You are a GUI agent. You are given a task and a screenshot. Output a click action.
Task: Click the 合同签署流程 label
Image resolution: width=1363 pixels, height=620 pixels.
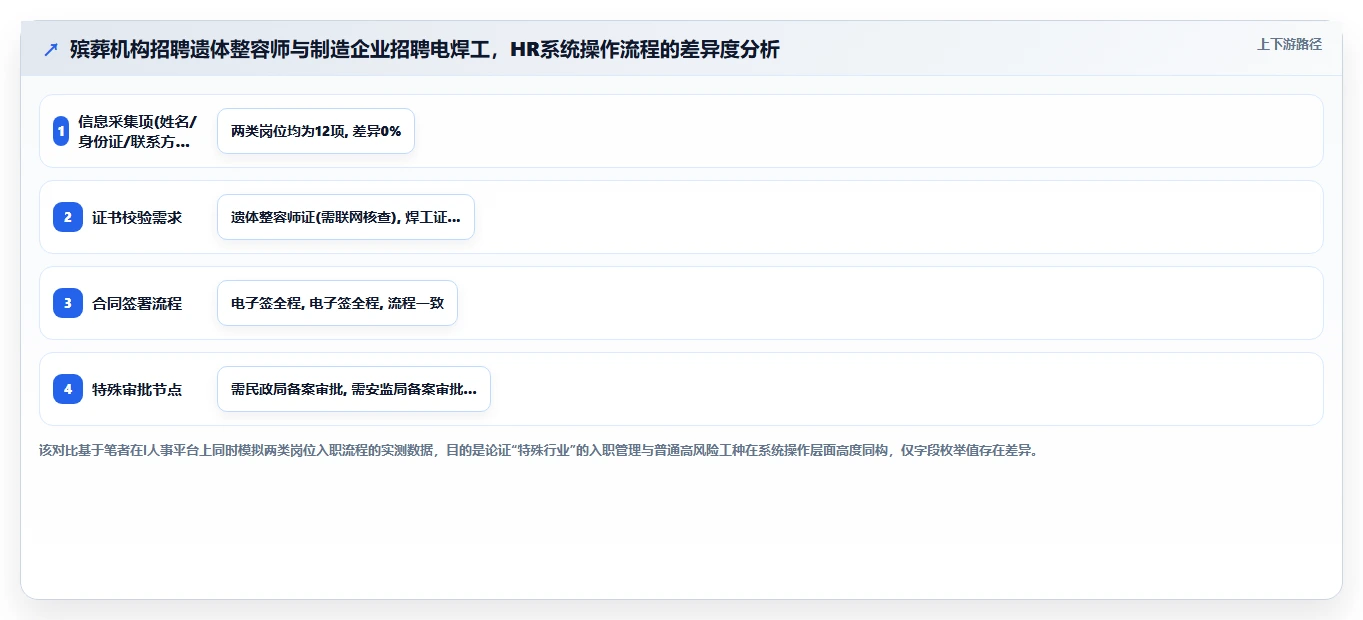[x=137, y=303]
